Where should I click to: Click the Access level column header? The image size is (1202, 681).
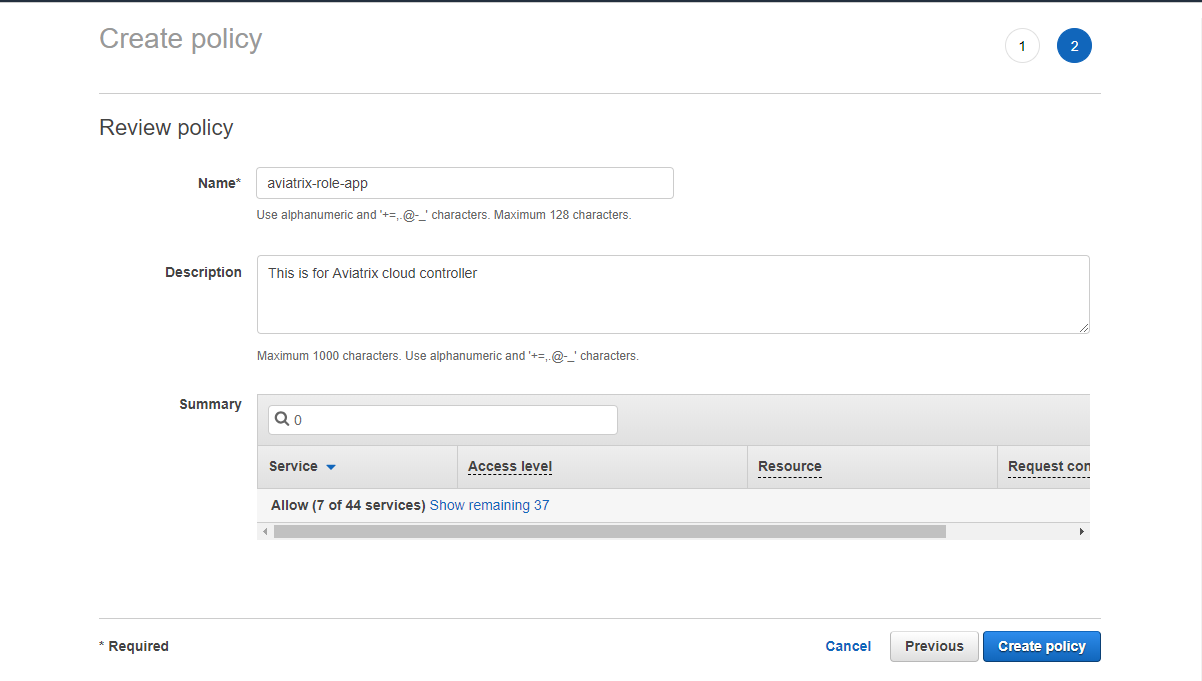coord(510,466)
